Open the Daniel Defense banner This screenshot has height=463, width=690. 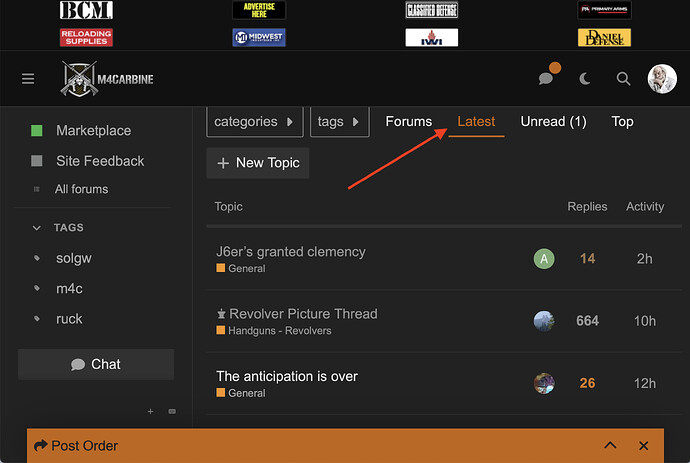coord(604,37)
